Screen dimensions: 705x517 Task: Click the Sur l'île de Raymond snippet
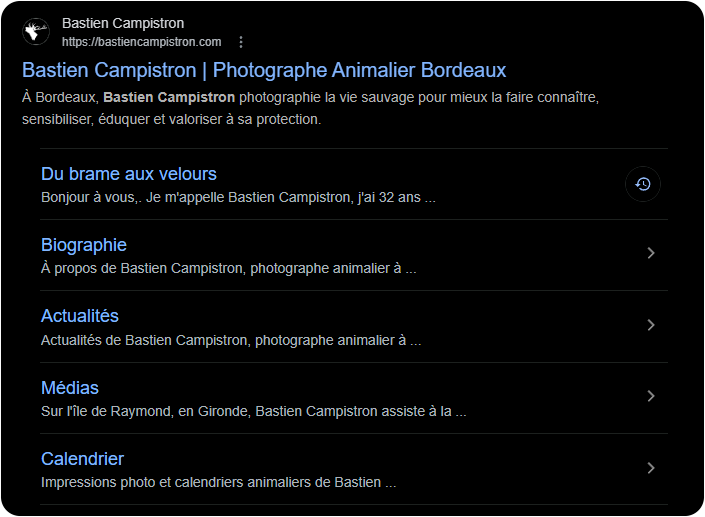253,411
